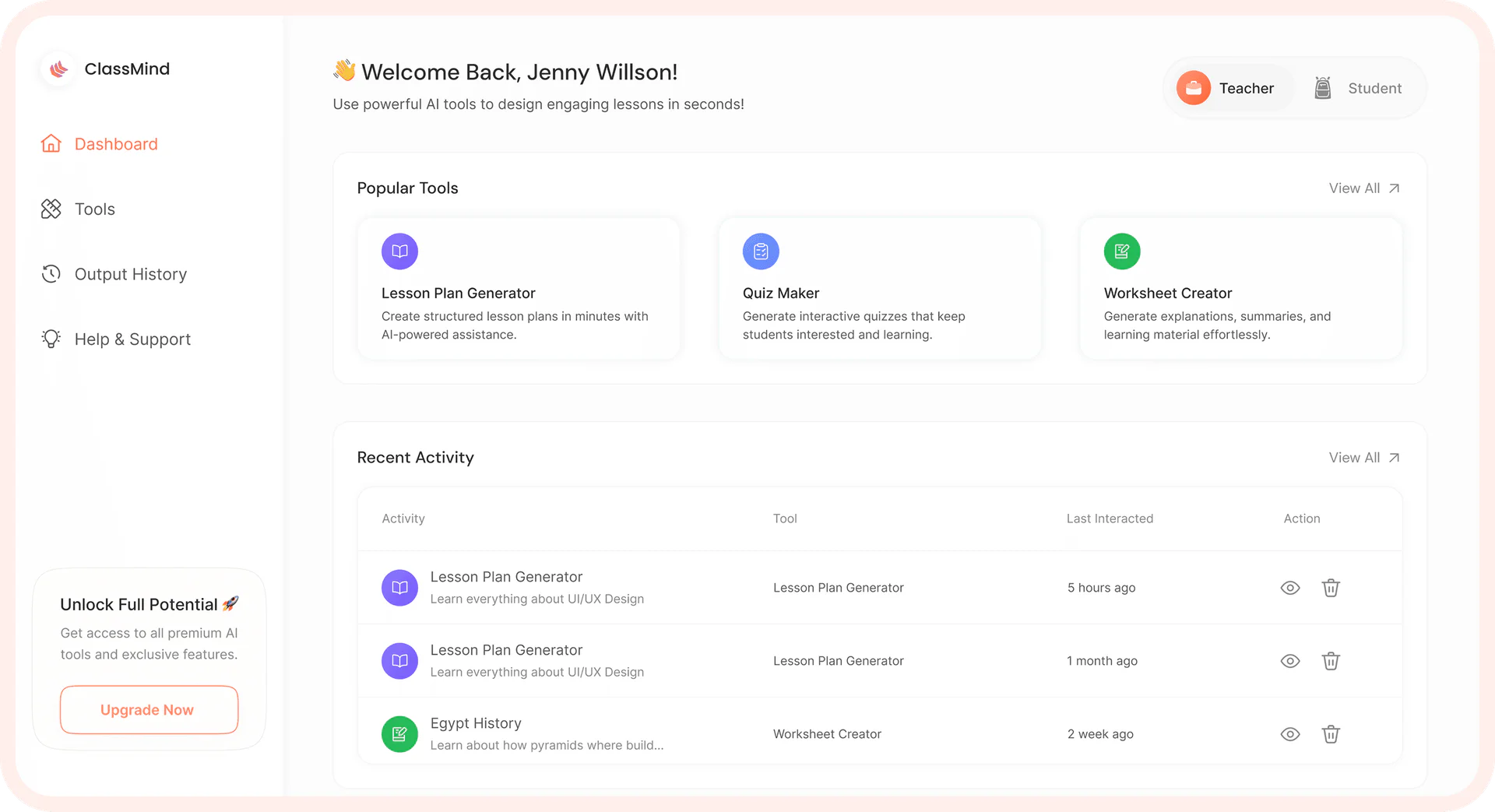Click the Egypt History activity thumbnail
The width and height of the screenshot is (1495, 812).
point(399,733)
